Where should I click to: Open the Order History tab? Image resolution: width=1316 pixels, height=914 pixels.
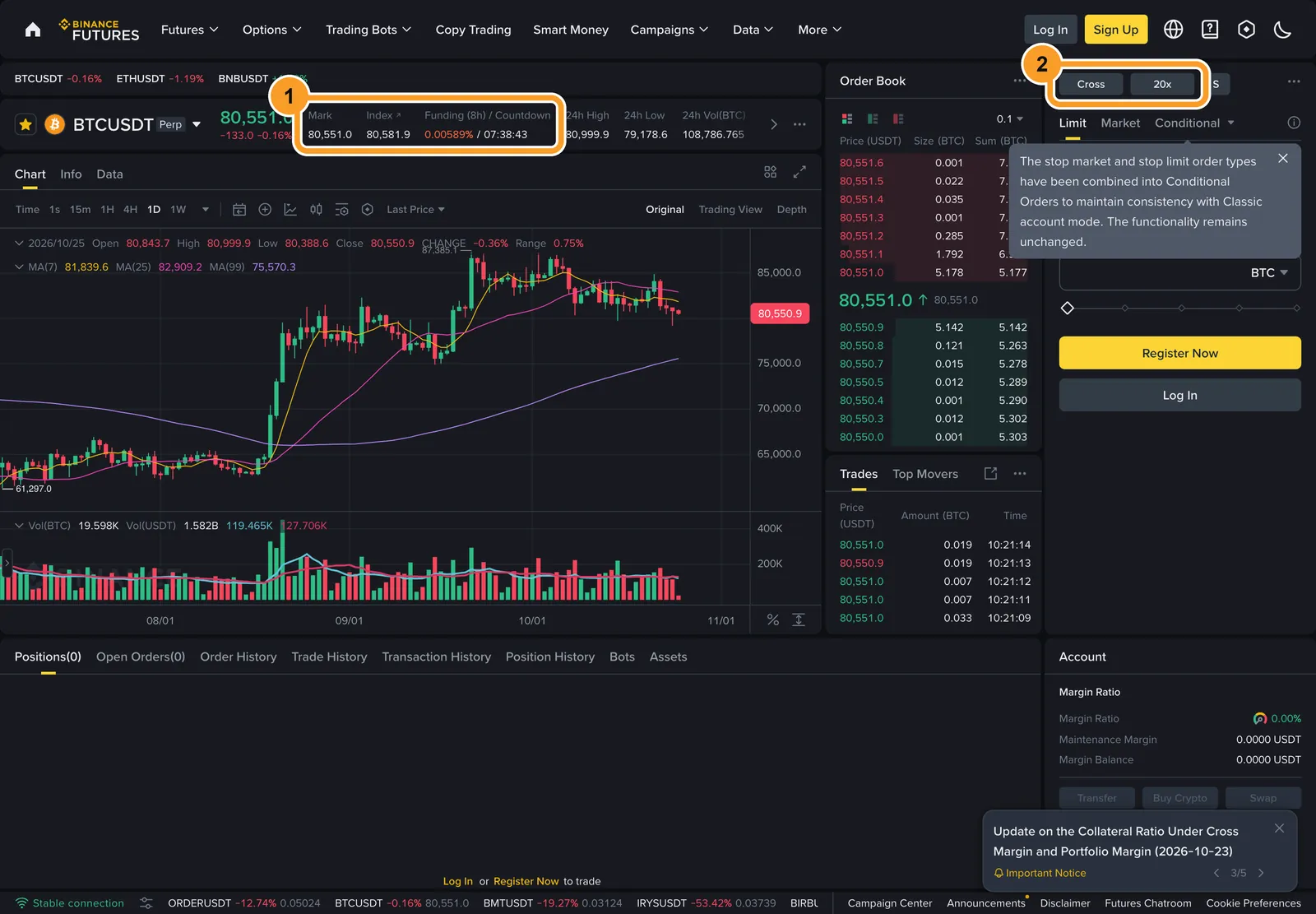point(239,657)
